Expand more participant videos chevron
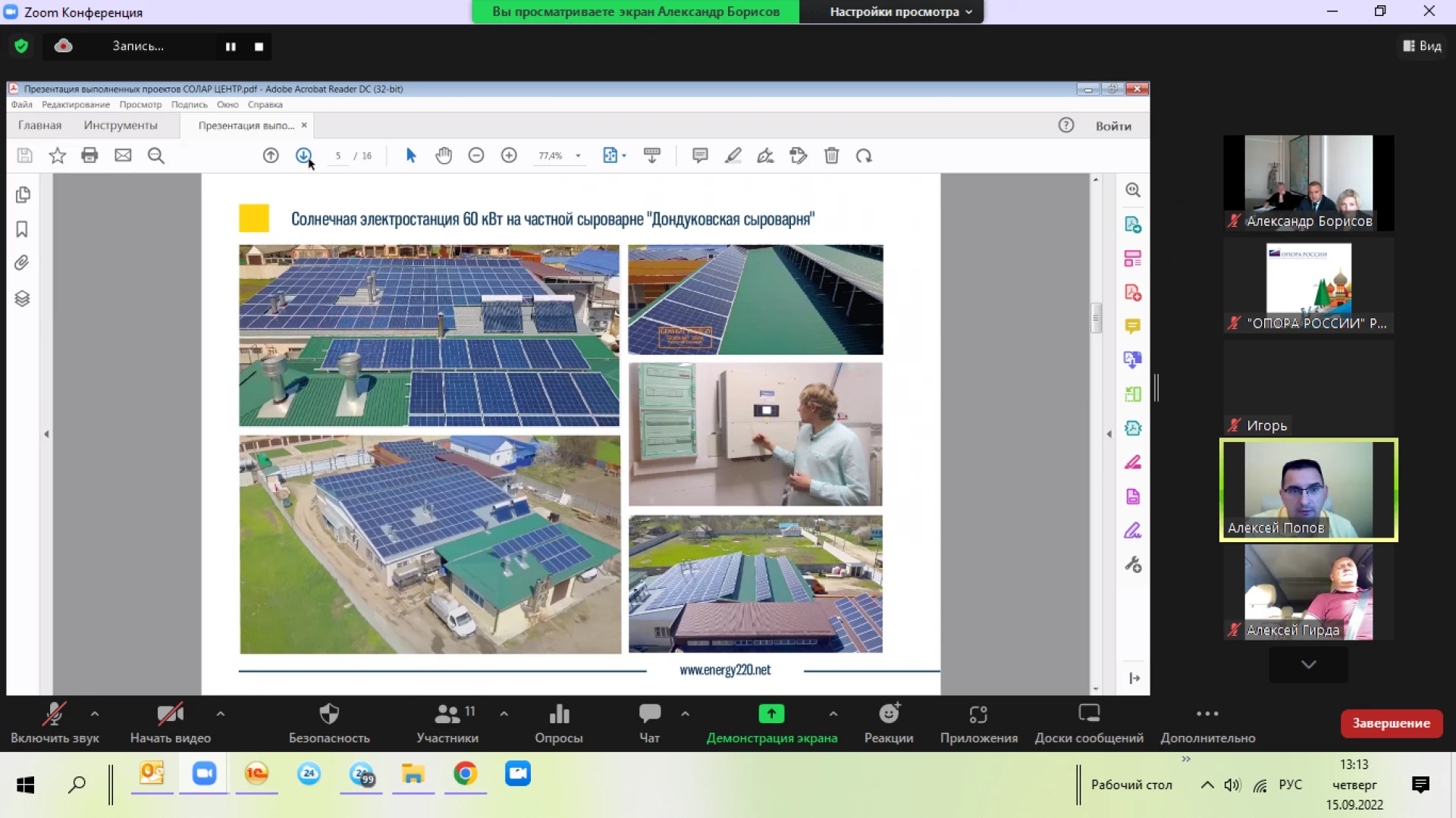 coord(1309,664)
